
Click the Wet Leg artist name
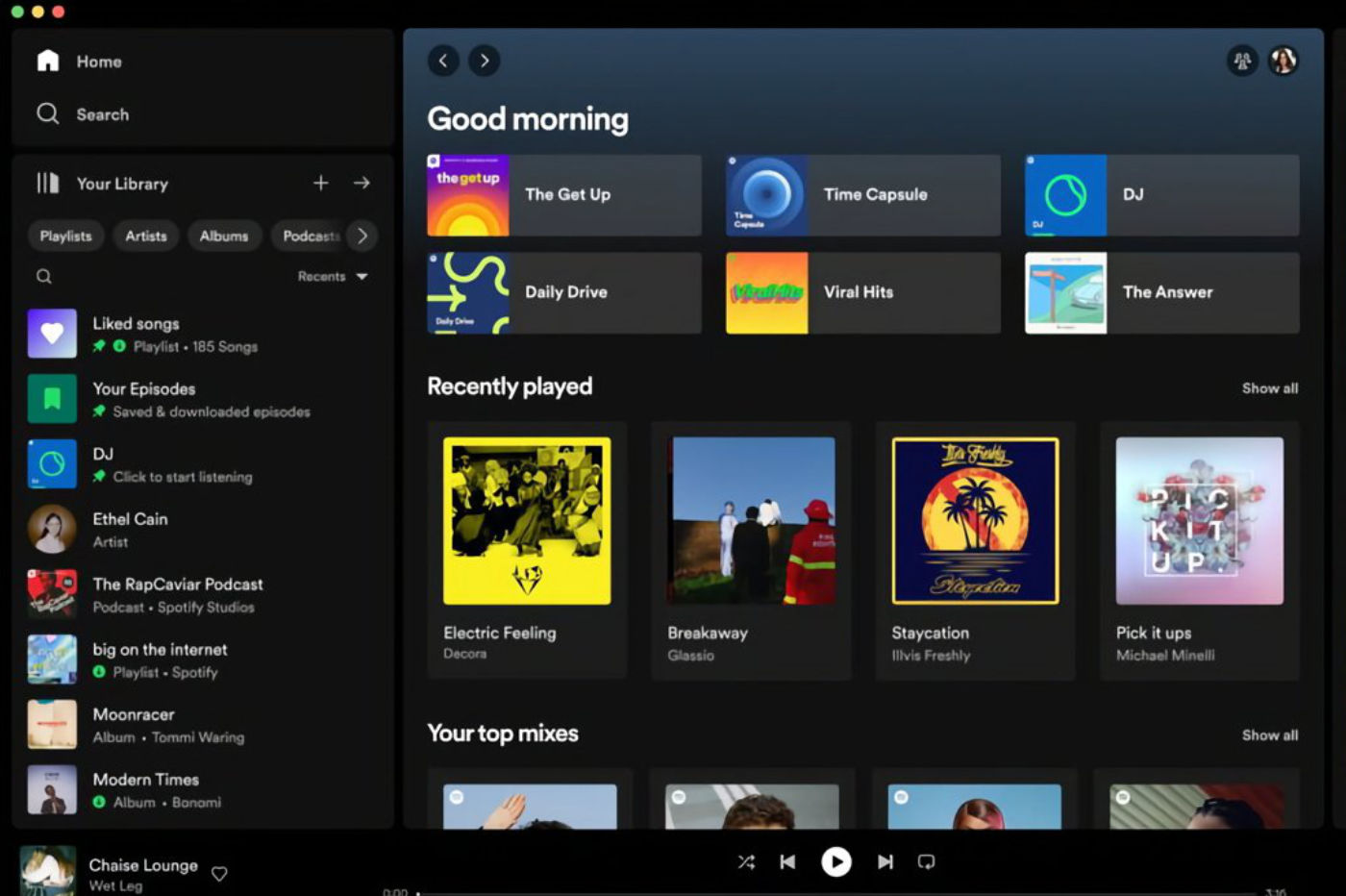point(115,886)
